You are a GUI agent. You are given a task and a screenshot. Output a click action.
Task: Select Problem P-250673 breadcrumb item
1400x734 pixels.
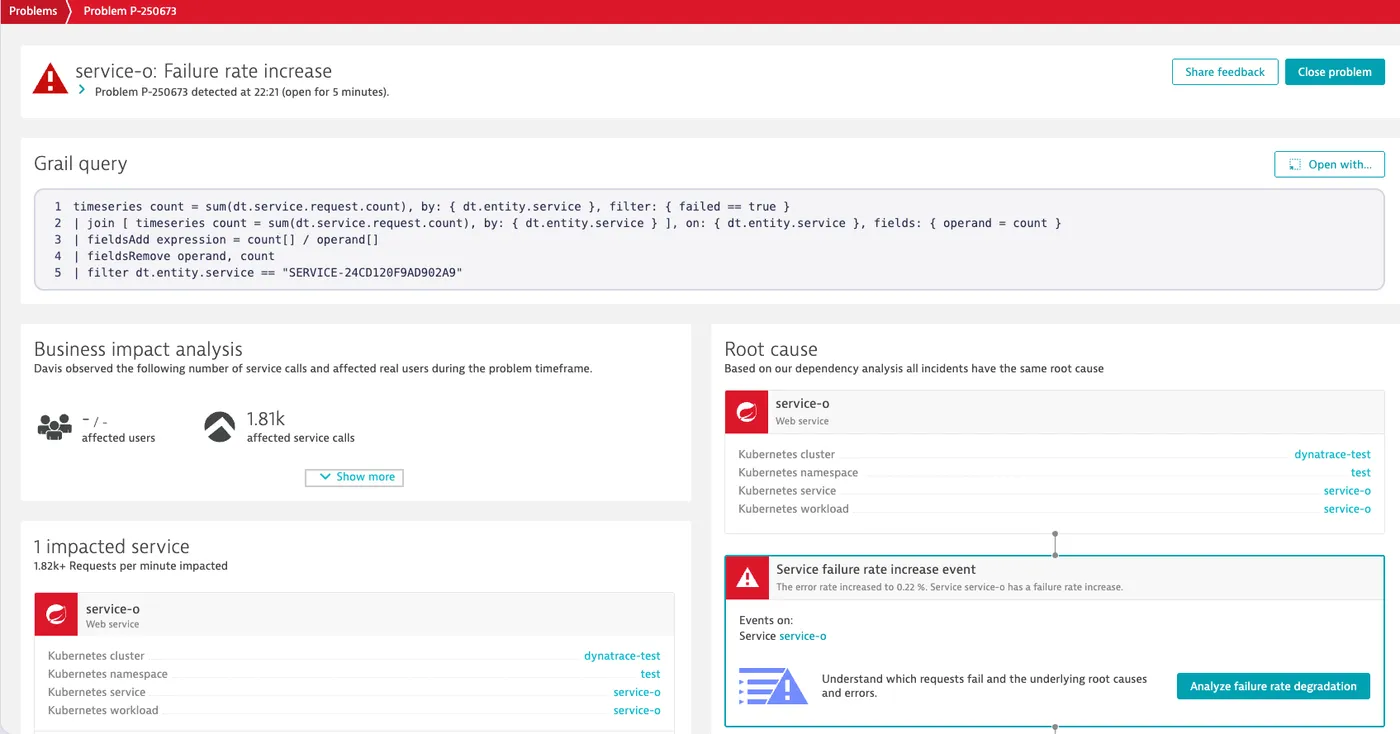coord(131,11)
